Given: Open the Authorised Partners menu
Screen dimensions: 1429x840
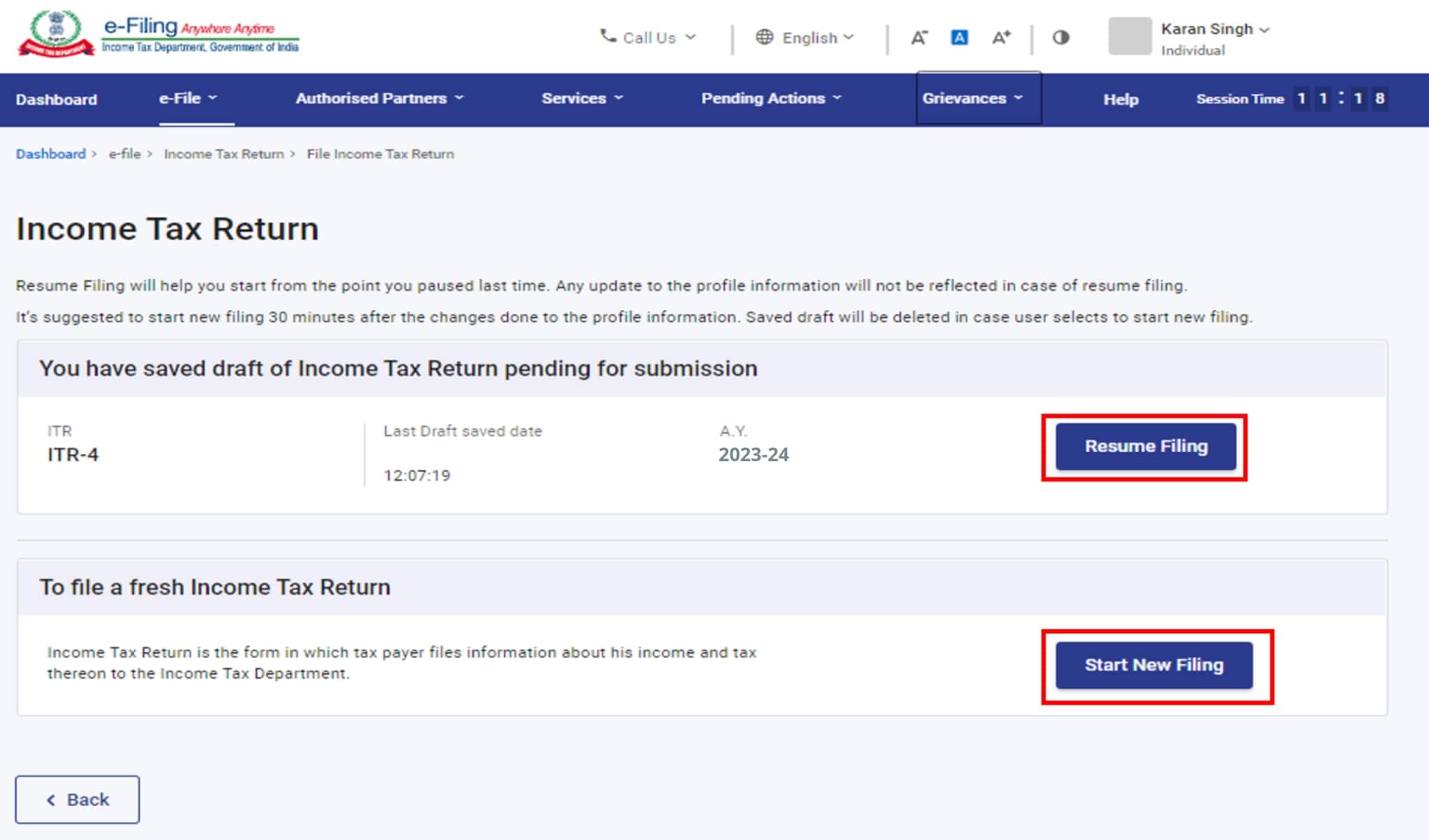Looking at the screenshot, I should pos(379,98).
